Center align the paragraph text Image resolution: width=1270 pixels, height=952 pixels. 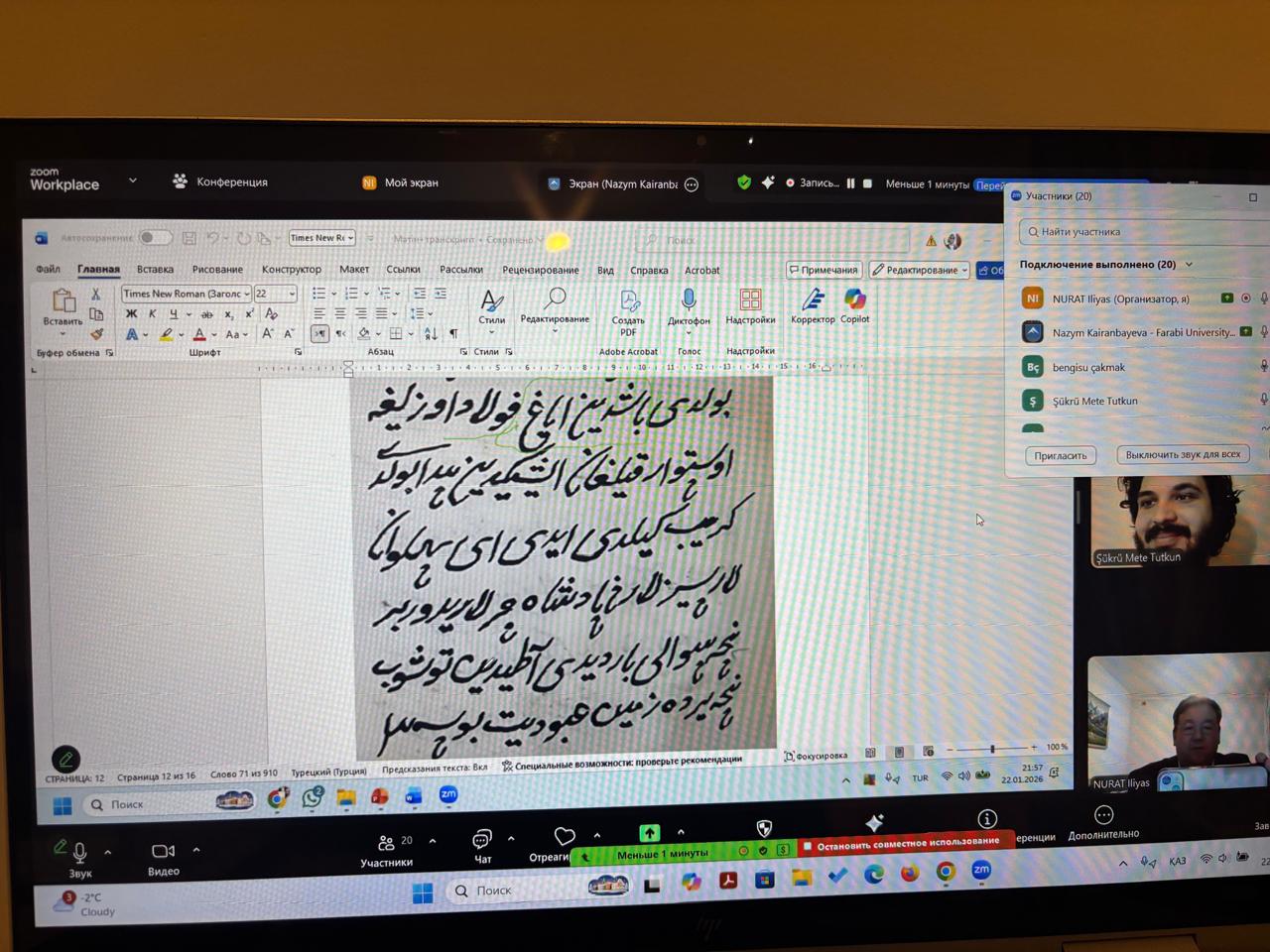tap(339, 313)
